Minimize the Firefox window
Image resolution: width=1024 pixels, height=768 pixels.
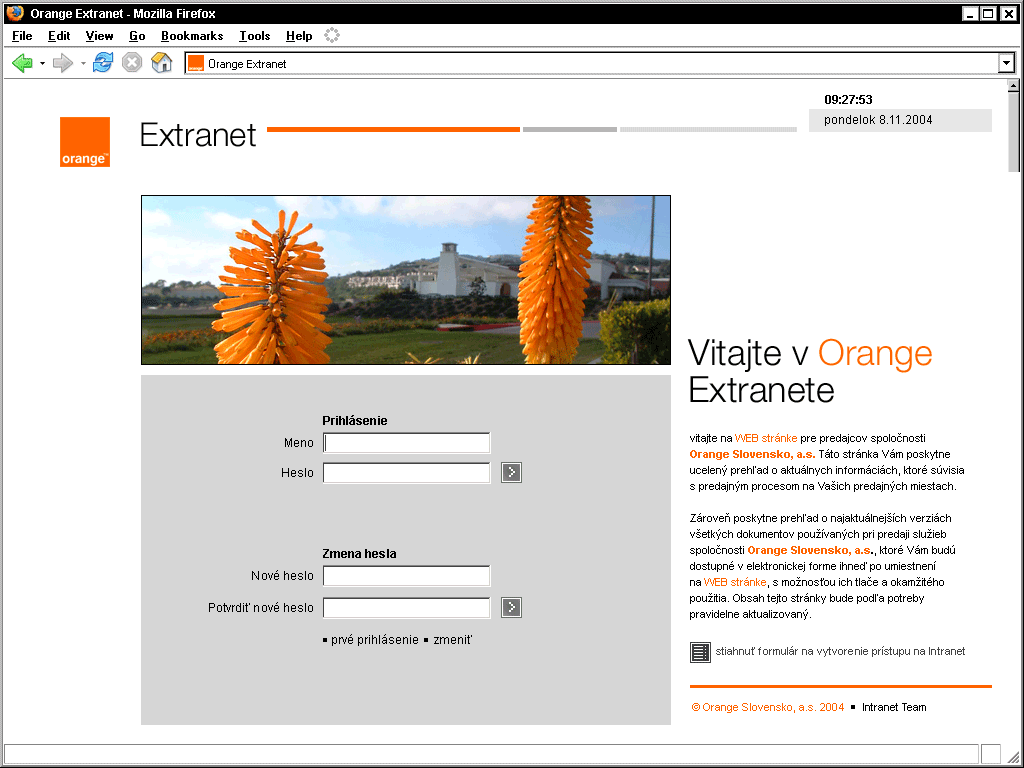(x=970, y=14)
